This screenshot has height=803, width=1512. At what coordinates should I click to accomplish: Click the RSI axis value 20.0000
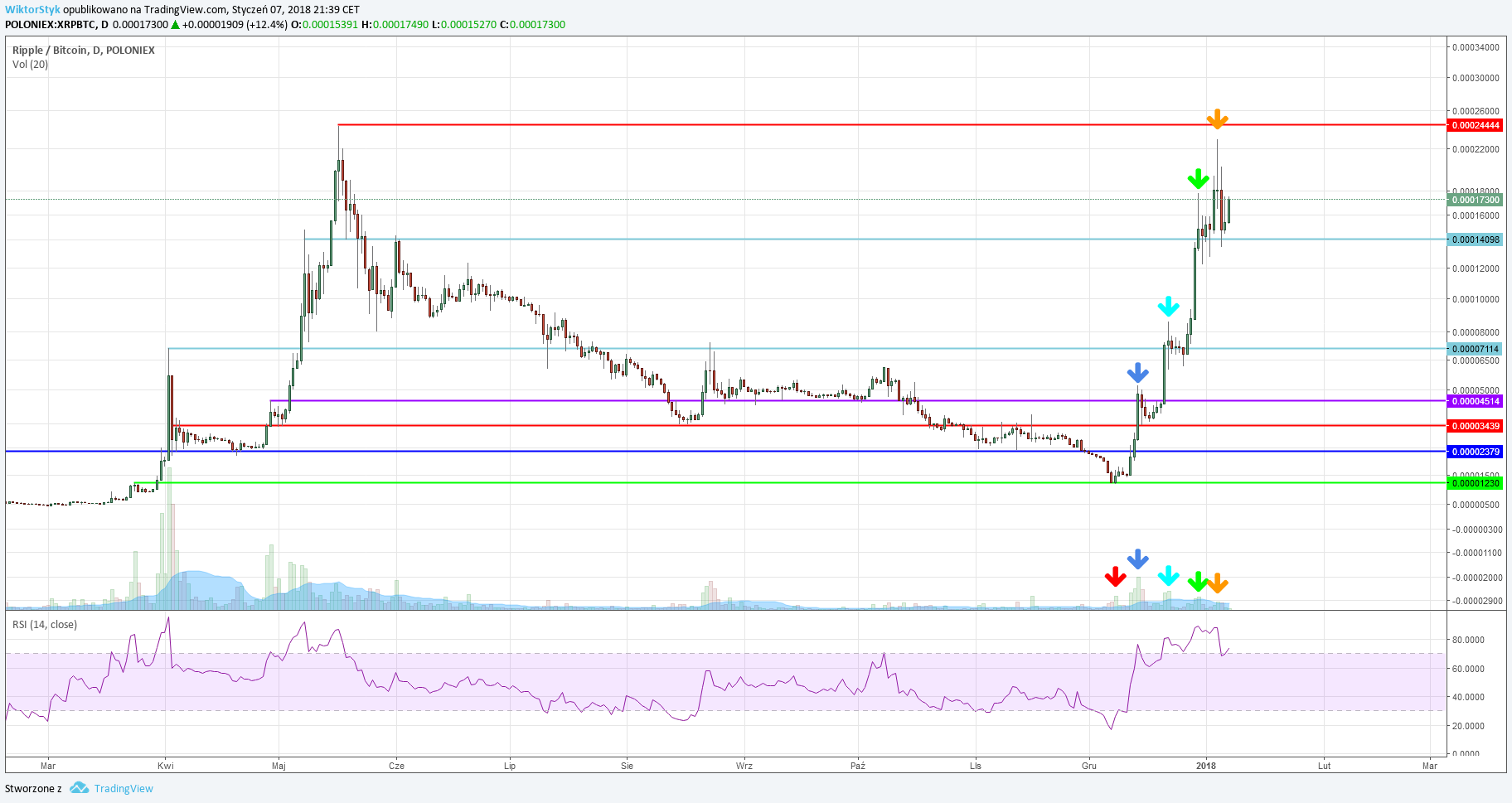click(1468, 726)
